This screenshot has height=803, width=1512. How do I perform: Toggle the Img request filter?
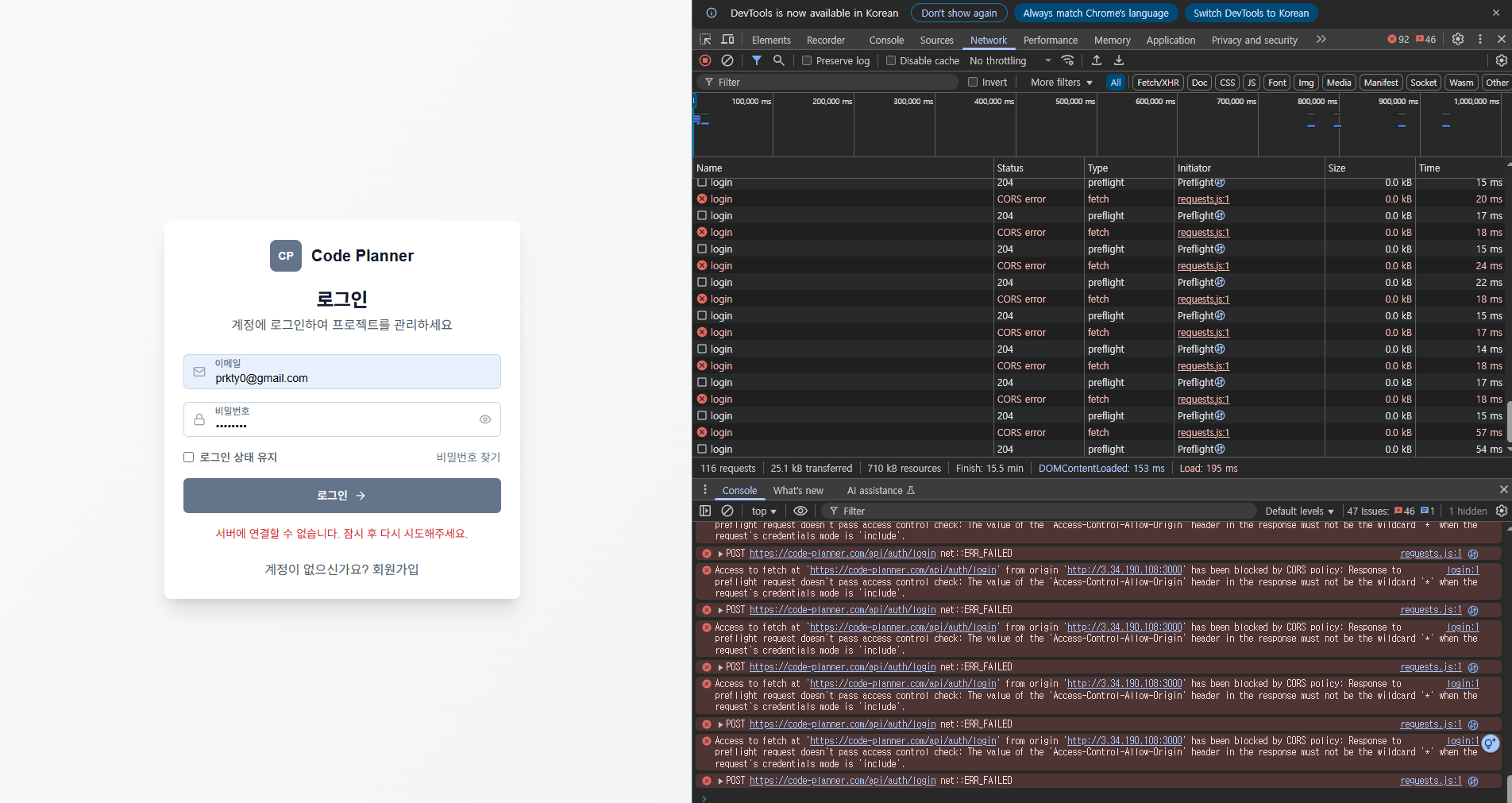pyautogui.click(x=1306, y=82)
